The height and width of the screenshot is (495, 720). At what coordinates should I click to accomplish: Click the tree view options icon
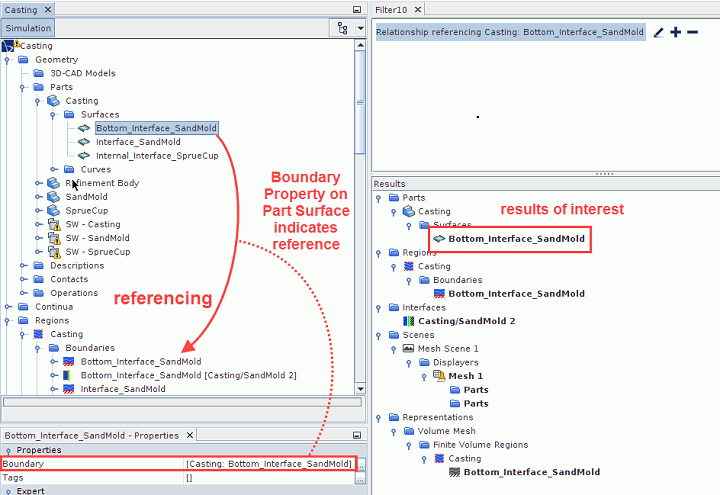coord(343,28)
